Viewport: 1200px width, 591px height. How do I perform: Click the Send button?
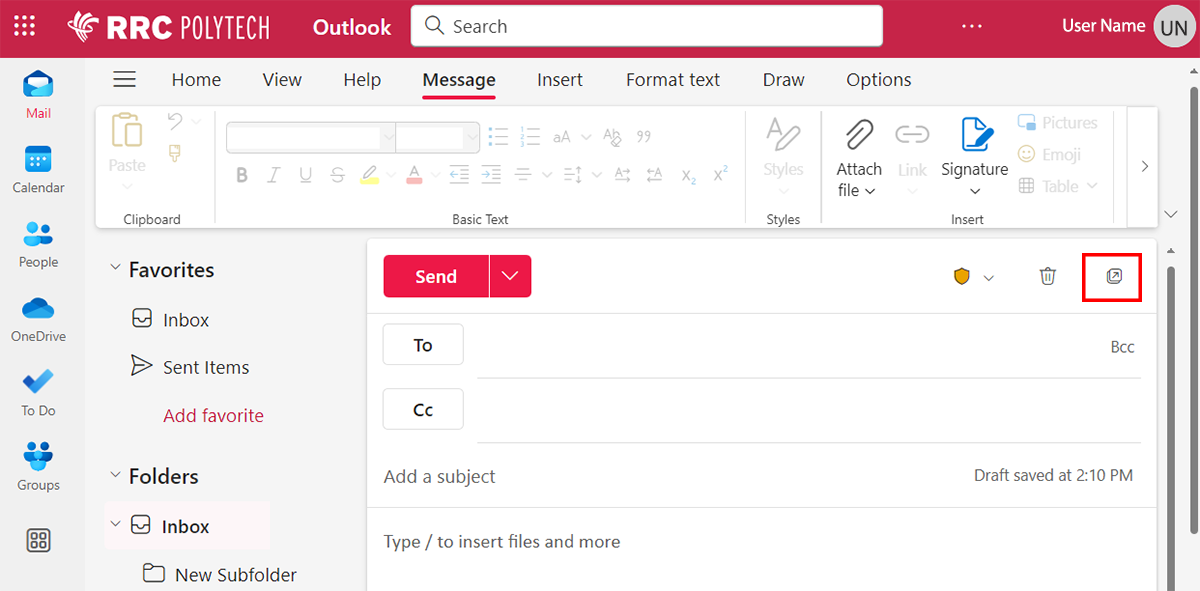[436, 277]
